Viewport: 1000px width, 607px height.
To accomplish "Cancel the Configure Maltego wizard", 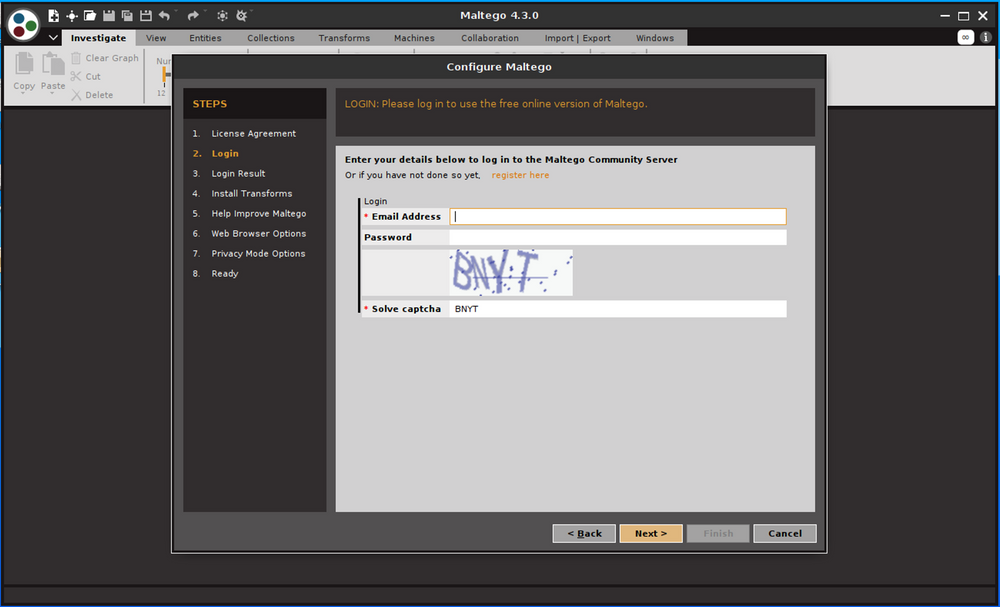I will (784, 533).
